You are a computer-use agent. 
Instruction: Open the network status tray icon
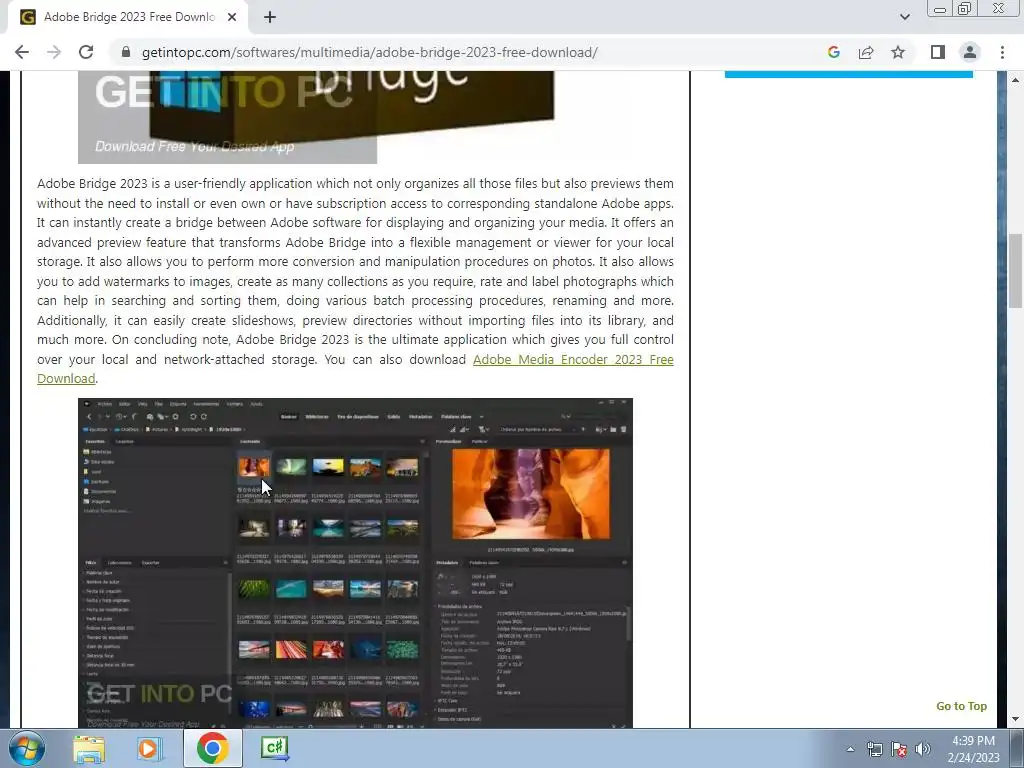pos(874,749)
